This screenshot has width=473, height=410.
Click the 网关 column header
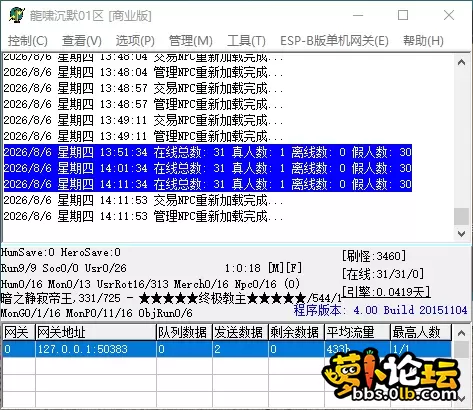point(19,332)
